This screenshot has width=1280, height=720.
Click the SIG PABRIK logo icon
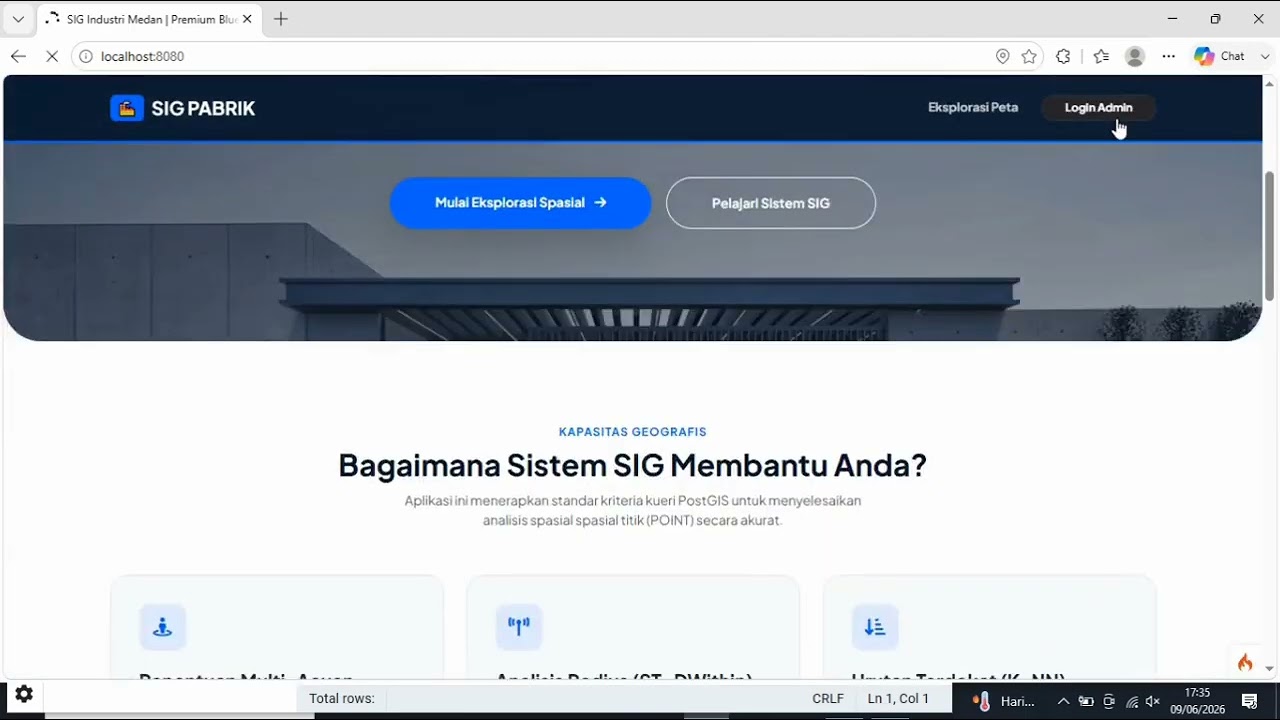click(127, 108)
